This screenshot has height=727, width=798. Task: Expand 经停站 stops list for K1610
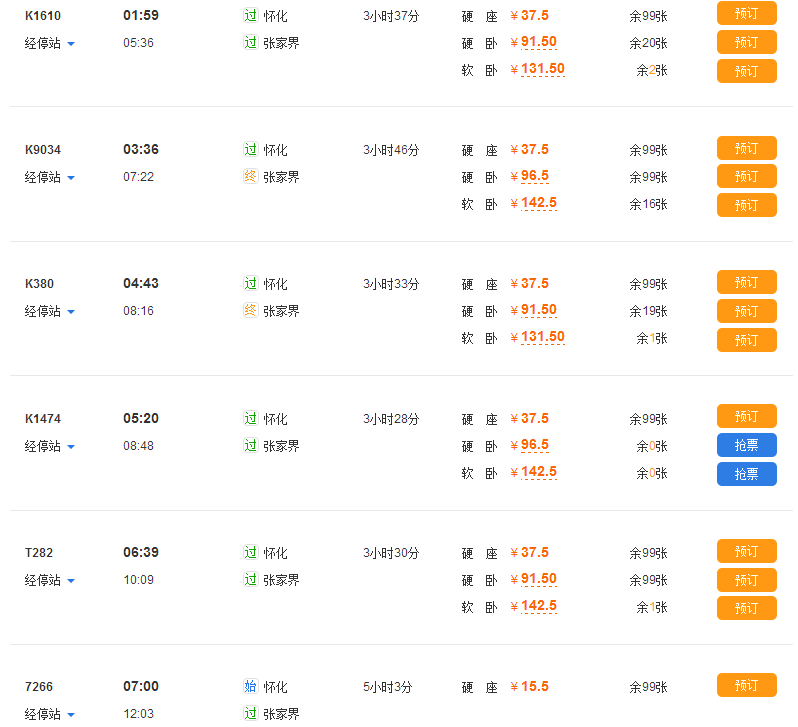pyautogui.click(x=50, y=43)
